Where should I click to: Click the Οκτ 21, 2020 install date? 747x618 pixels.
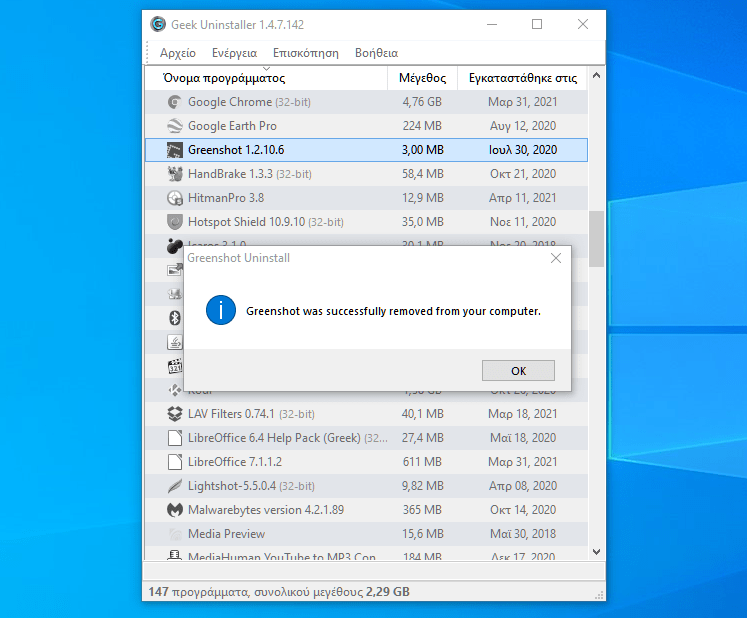click(523, 174)
